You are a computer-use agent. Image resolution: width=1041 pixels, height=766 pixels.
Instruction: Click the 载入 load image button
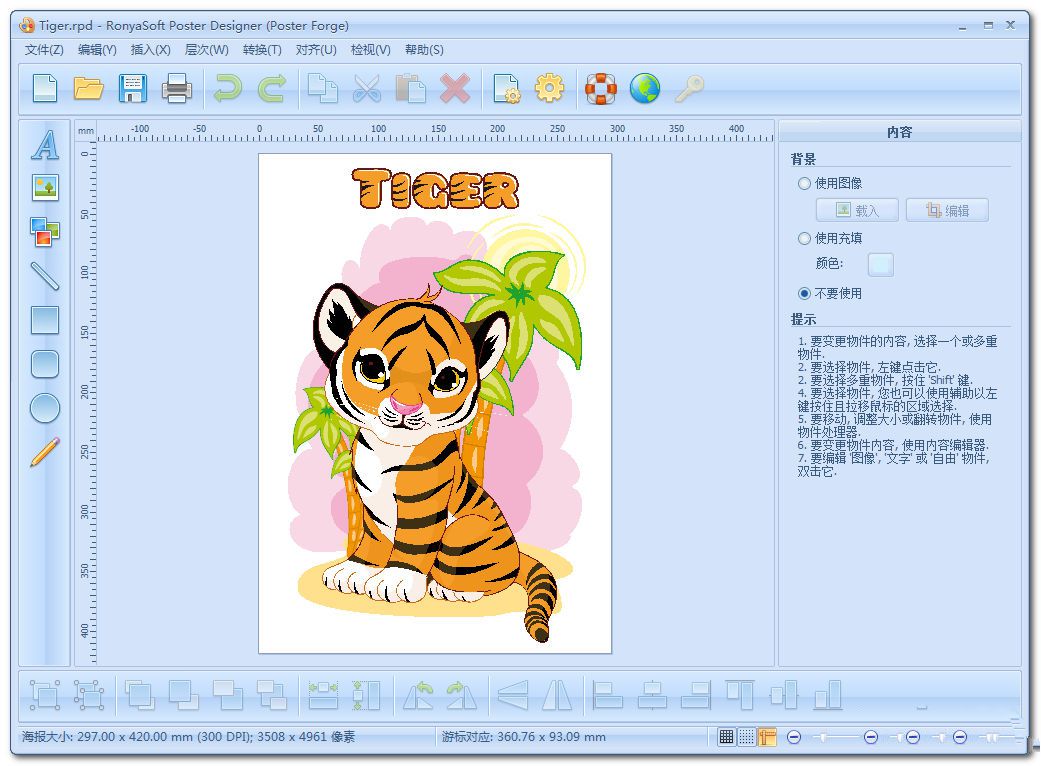[x=857, y=210]
